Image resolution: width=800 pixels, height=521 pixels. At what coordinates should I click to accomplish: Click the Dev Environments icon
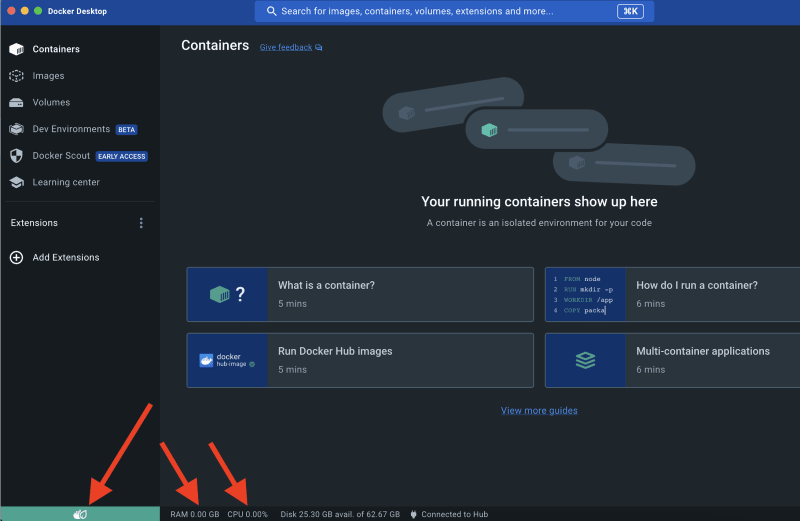pos(16,129)
